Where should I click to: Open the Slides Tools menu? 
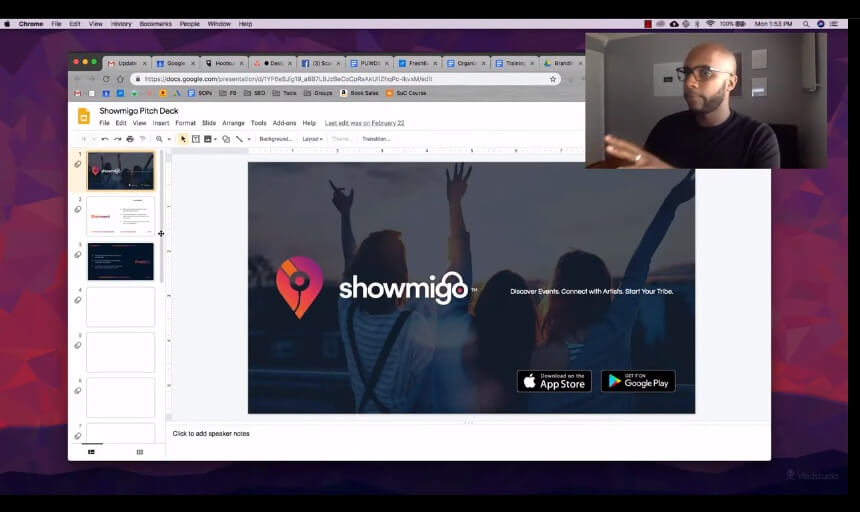click(x=258, y=123)
